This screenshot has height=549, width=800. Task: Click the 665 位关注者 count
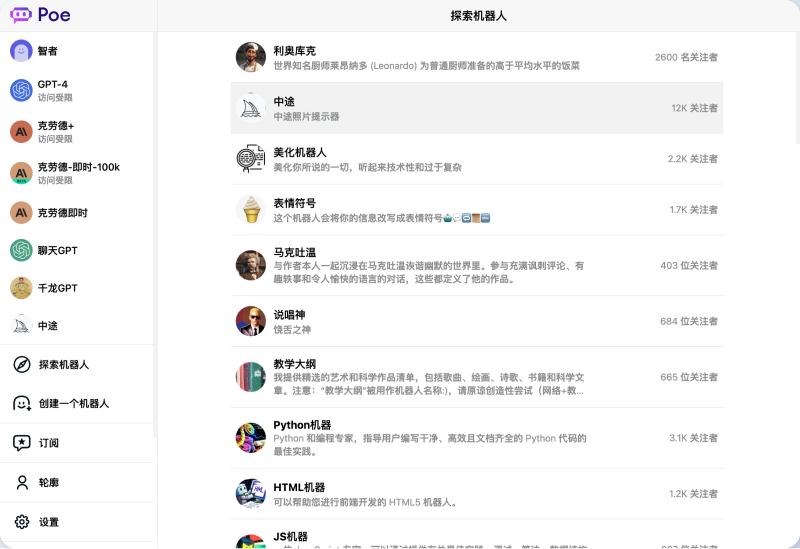coord(689,377)
